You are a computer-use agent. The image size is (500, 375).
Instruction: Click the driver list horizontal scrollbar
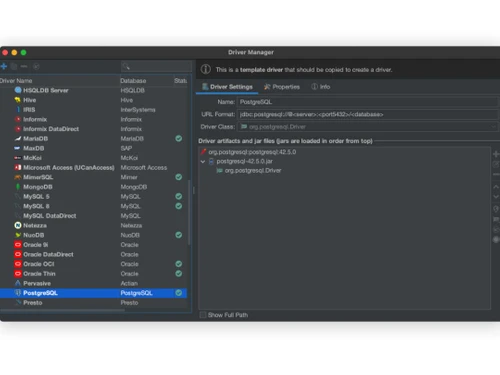pos(62,310)
